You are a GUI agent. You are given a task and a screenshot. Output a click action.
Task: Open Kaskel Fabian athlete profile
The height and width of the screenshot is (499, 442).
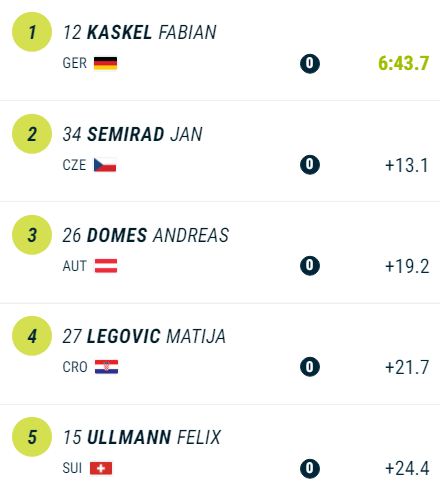[140, 32]
